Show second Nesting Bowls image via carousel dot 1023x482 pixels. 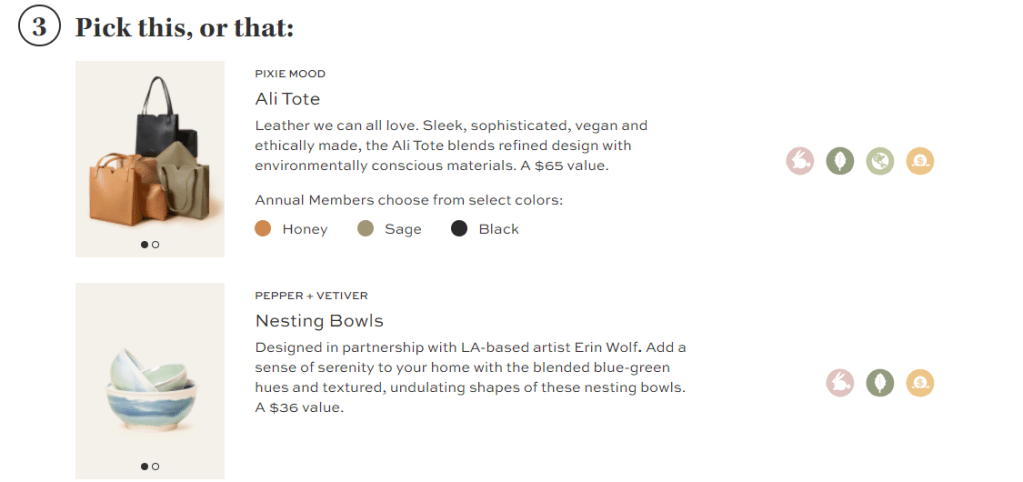point(156,466)
